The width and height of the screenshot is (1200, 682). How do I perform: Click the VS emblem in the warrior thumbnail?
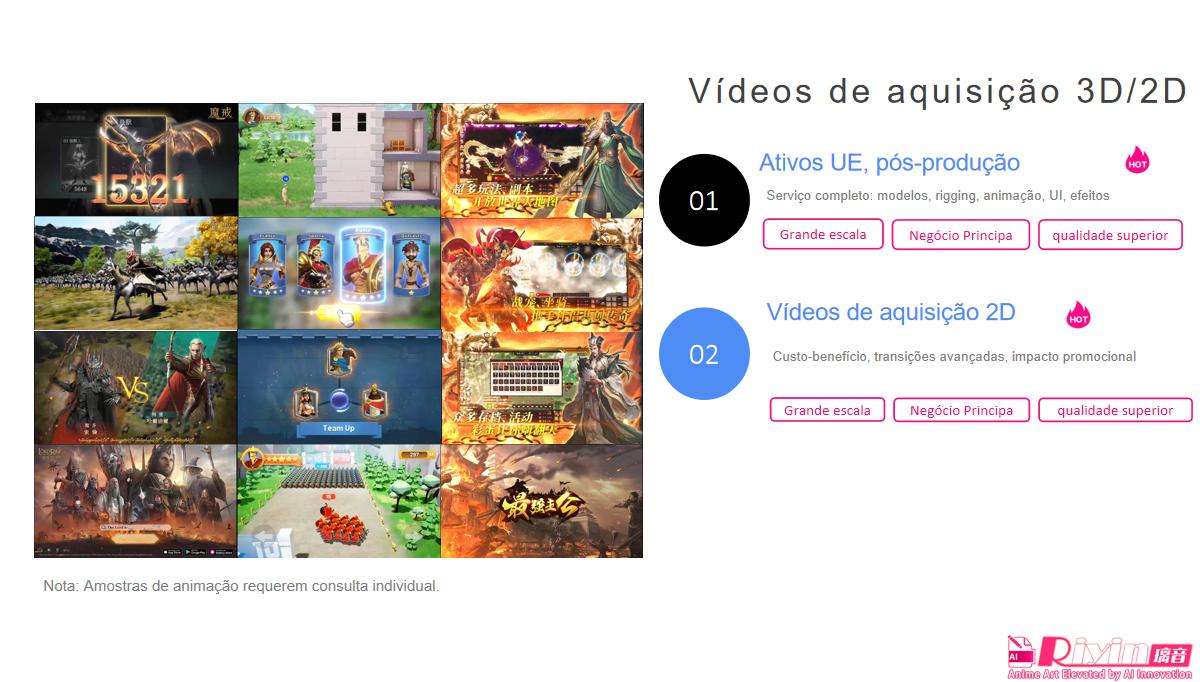pos(135,387)
